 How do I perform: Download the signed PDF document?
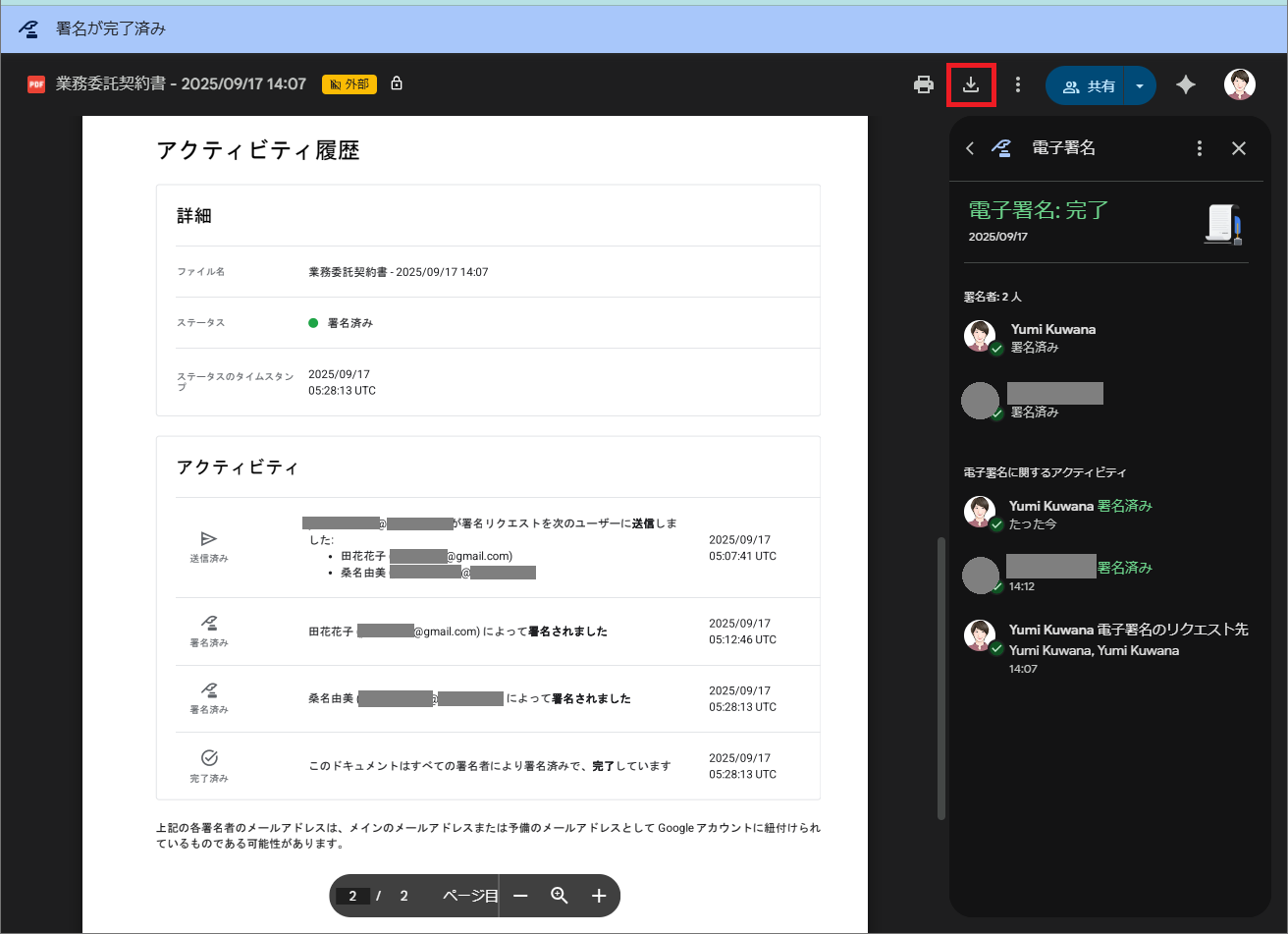[x=971, y=84]
